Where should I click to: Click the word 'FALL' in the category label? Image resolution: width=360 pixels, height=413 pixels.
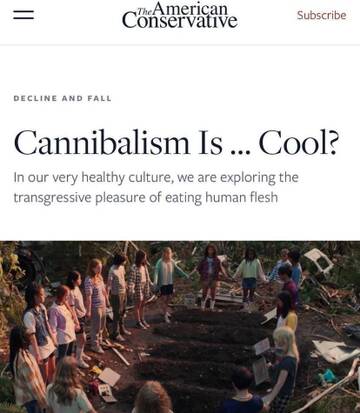pos(100,99)
